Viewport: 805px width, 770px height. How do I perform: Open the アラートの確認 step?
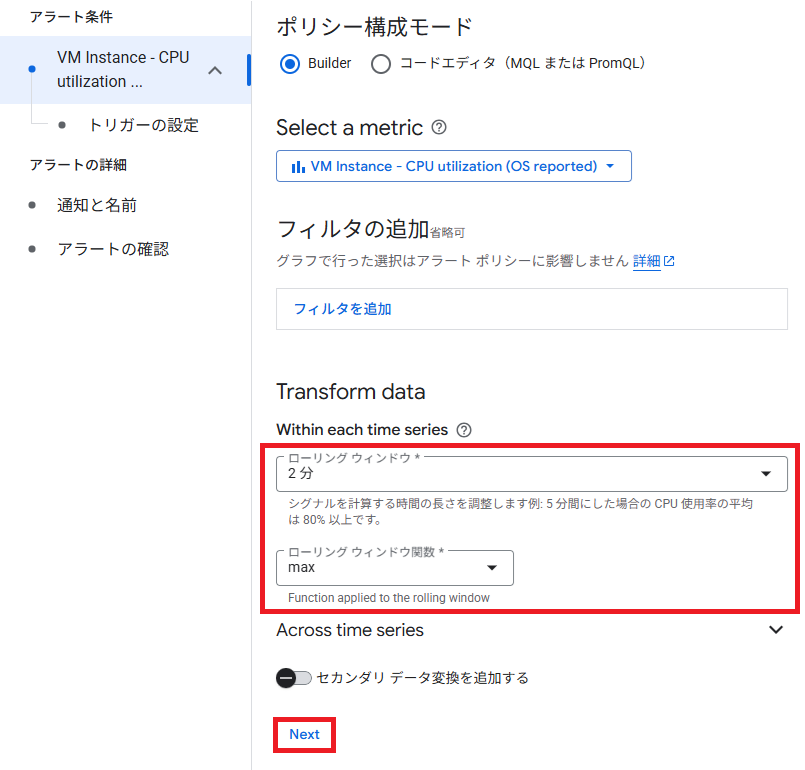tap(113, 249)
